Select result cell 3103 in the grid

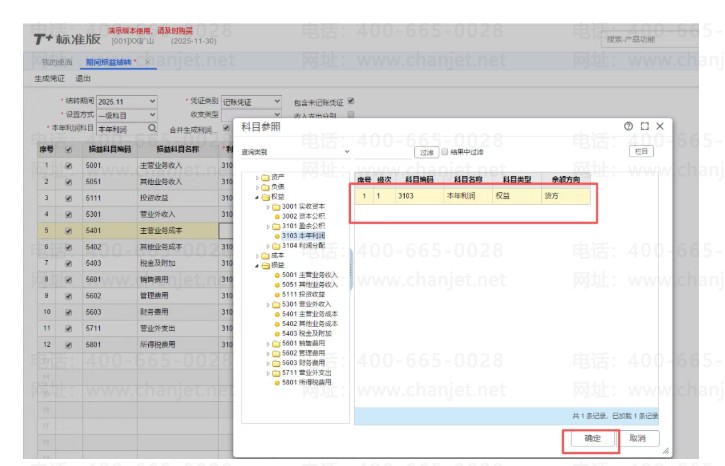(x=419, y=196)
